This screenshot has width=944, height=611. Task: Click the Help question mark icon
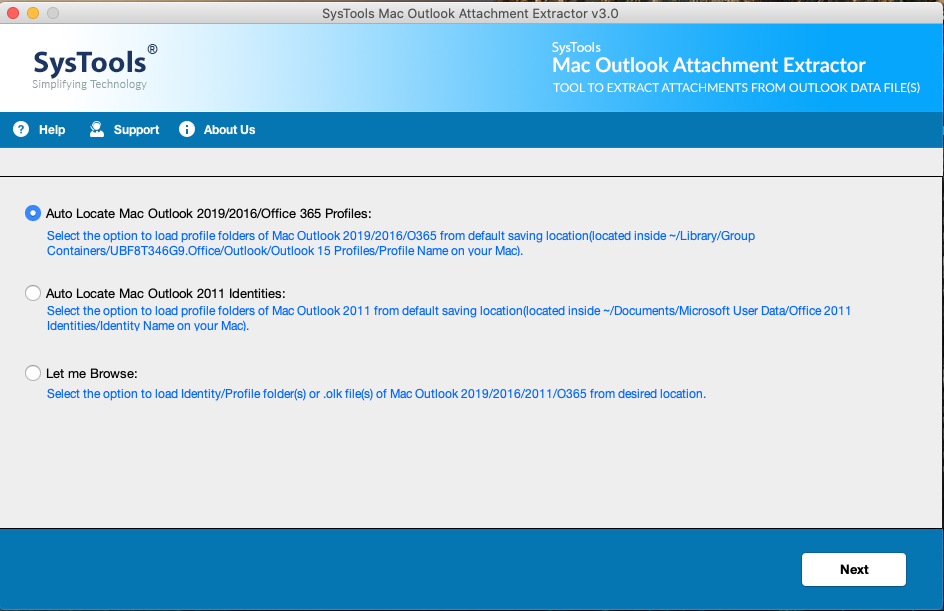21,130
